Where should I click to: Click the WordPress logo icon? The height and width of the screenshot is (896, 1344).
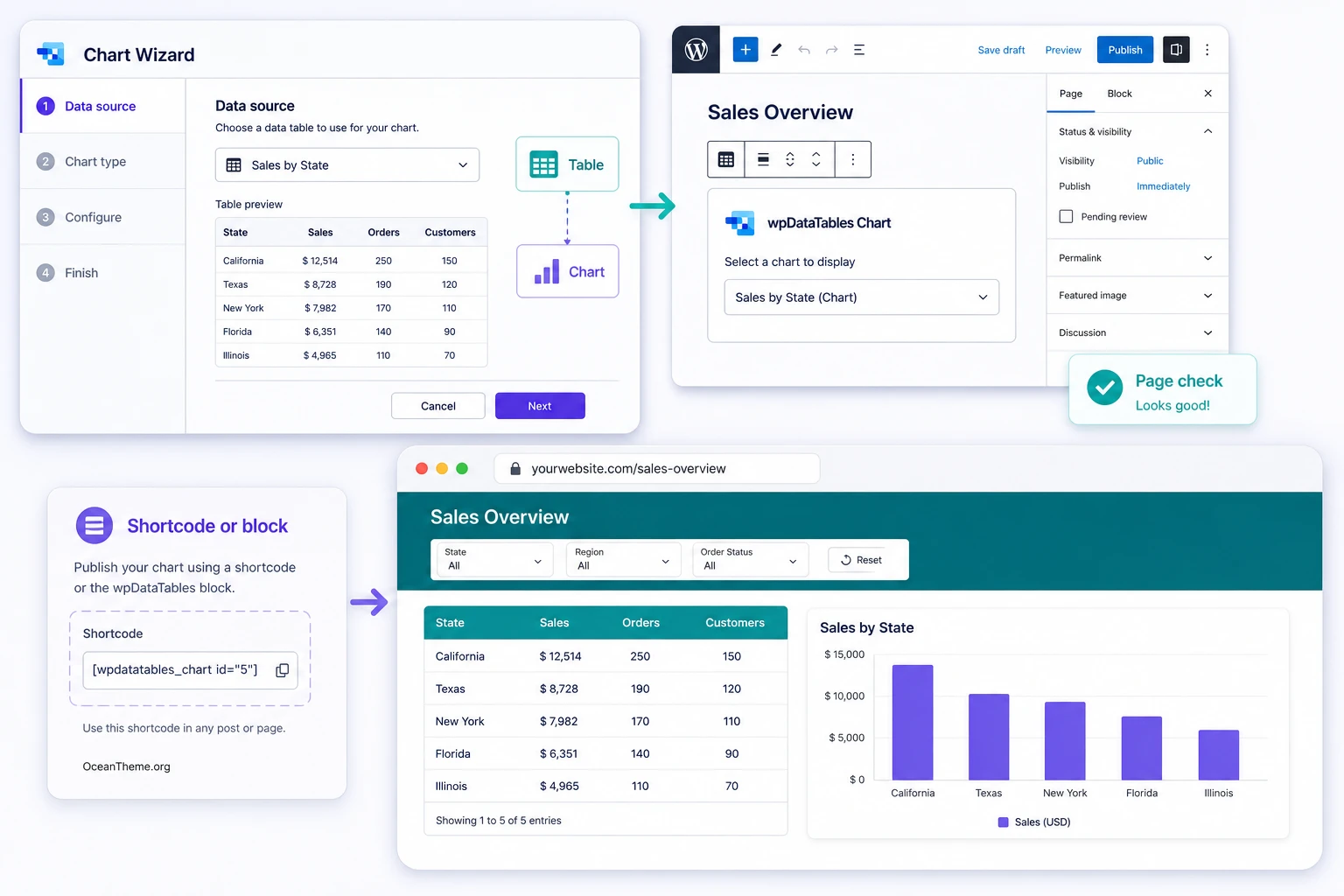[x=696, y=50]
